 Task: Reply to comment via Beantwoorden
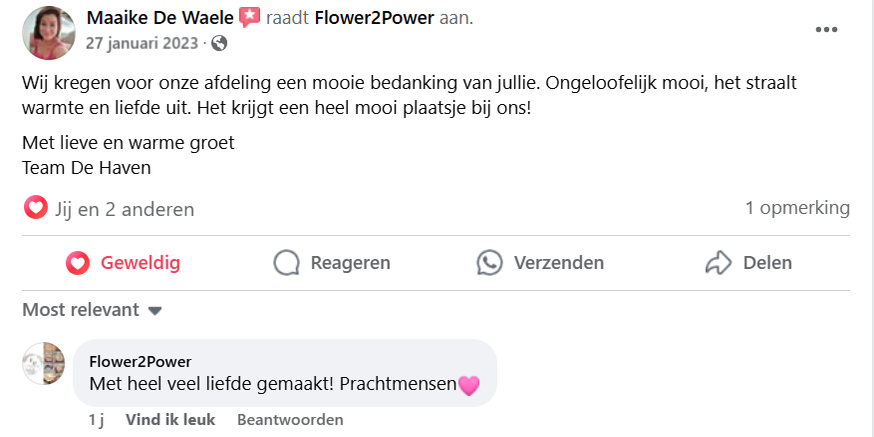click(290, 420)
